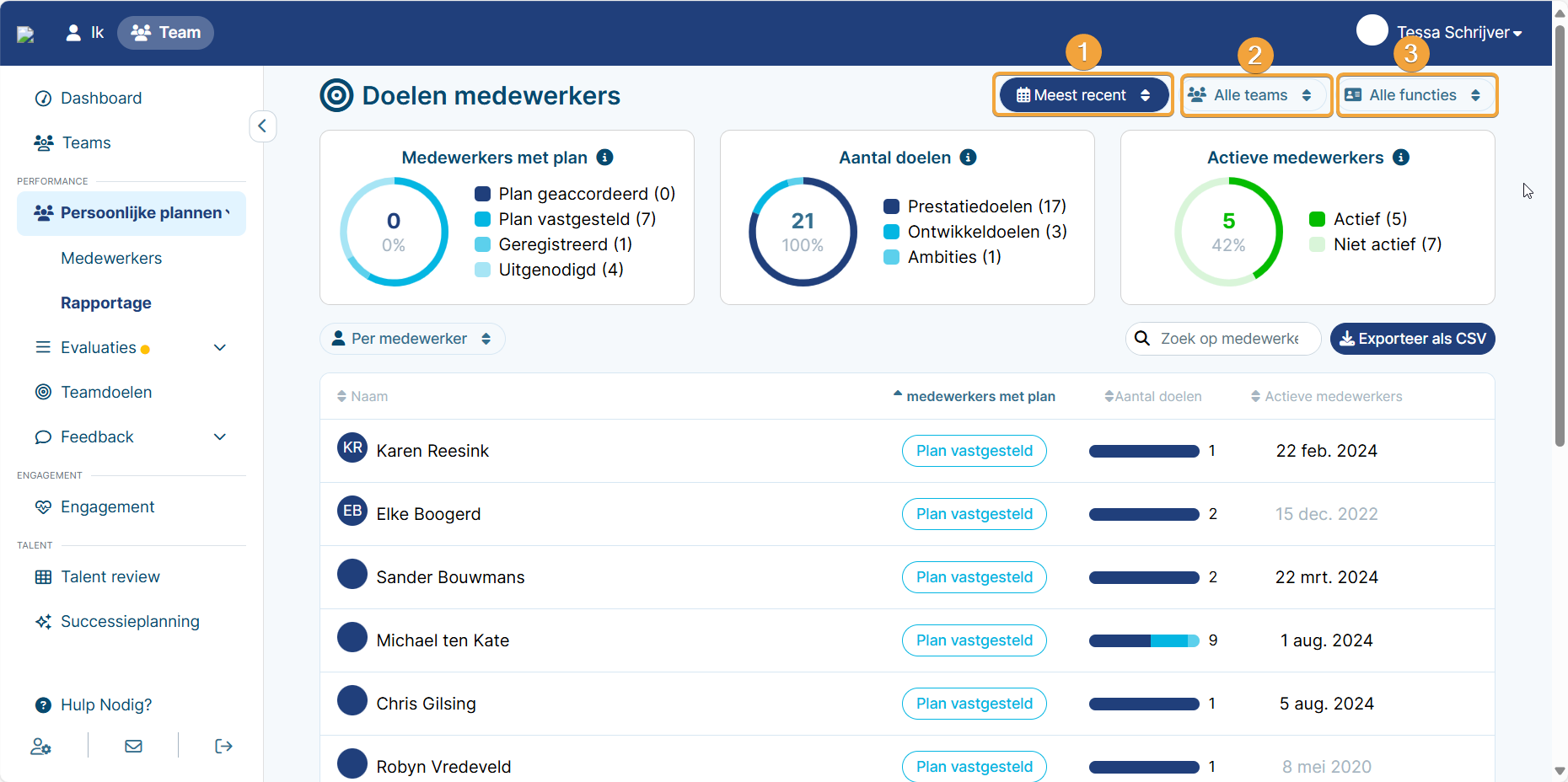Open Karen Reesink's row
This screenshot has width=1568, height=782.
tap(907, 452)
